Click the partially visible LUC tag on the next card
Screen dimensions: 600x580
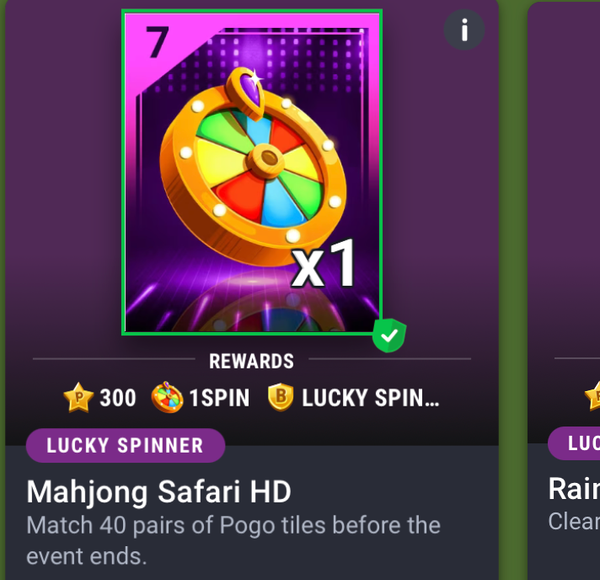(574, 443)
